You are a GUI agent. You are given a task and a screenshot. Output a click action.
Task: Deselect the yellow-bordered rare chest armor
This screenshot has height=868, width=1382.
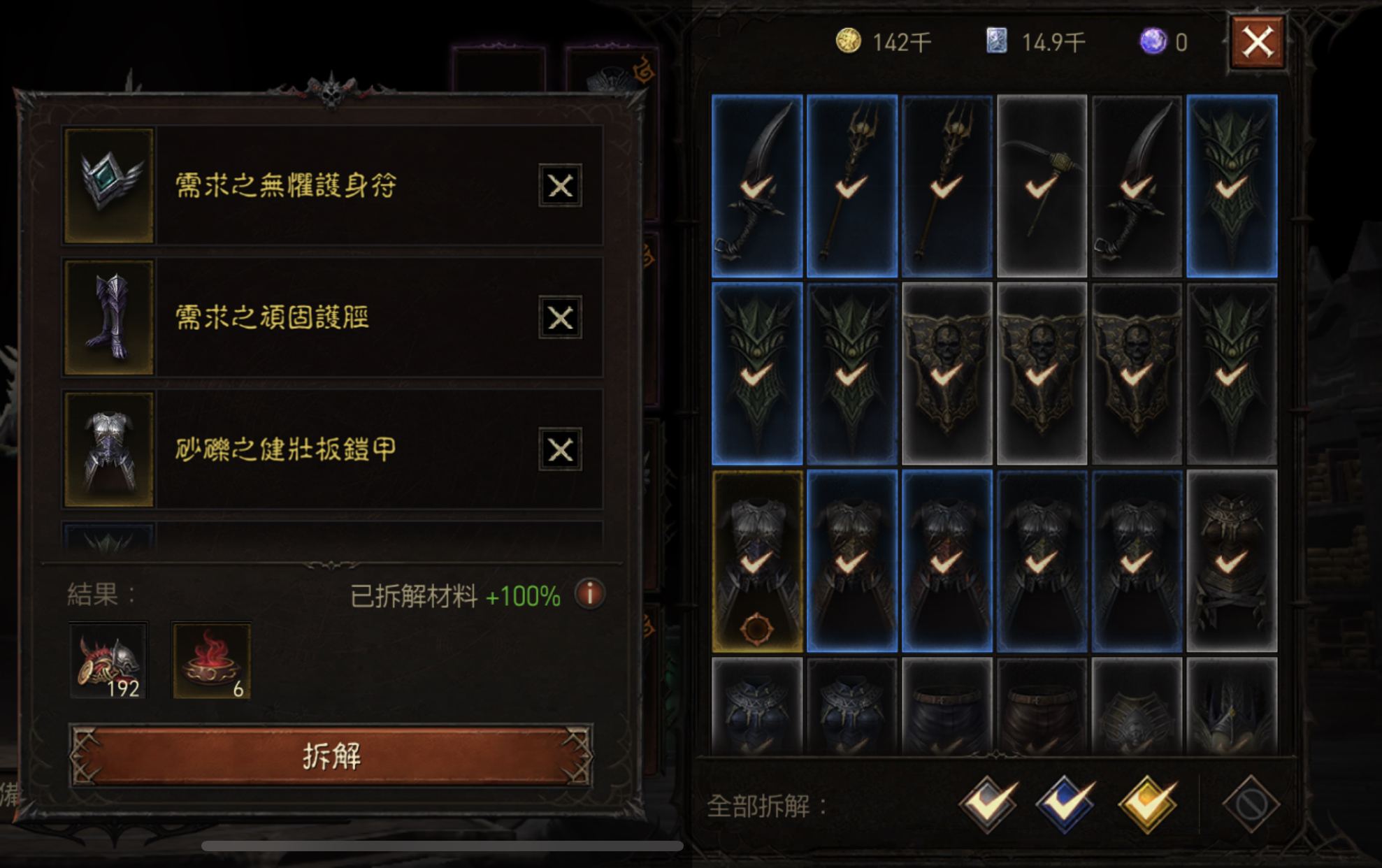click(x=757, y=561)
